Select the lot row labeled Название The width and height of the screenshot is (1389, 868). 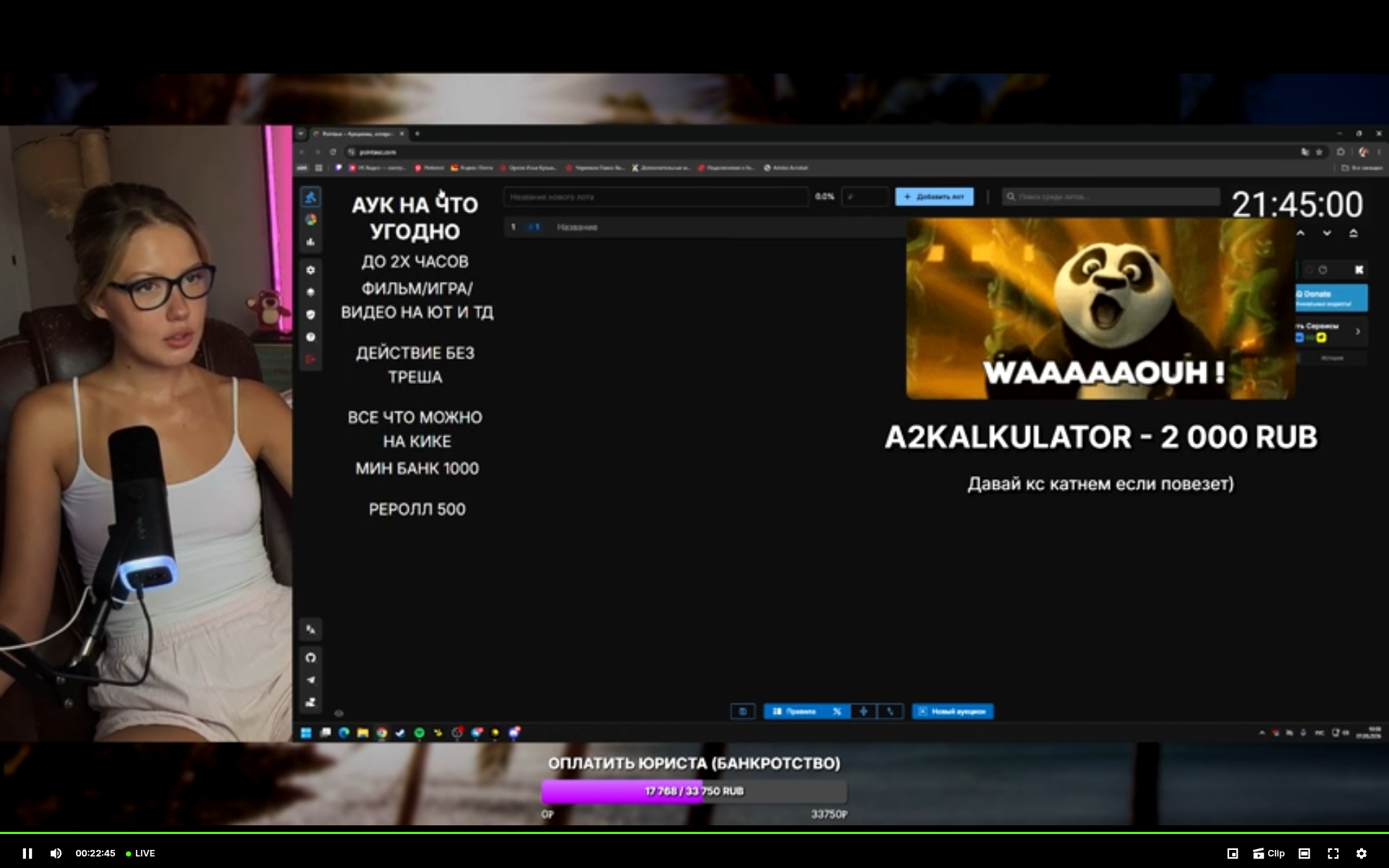point(705,227)
